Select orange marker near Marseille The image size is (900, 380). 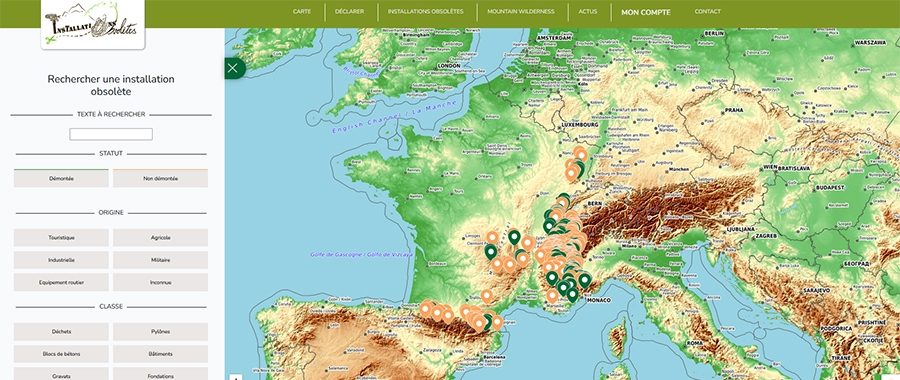coord(552,295)
